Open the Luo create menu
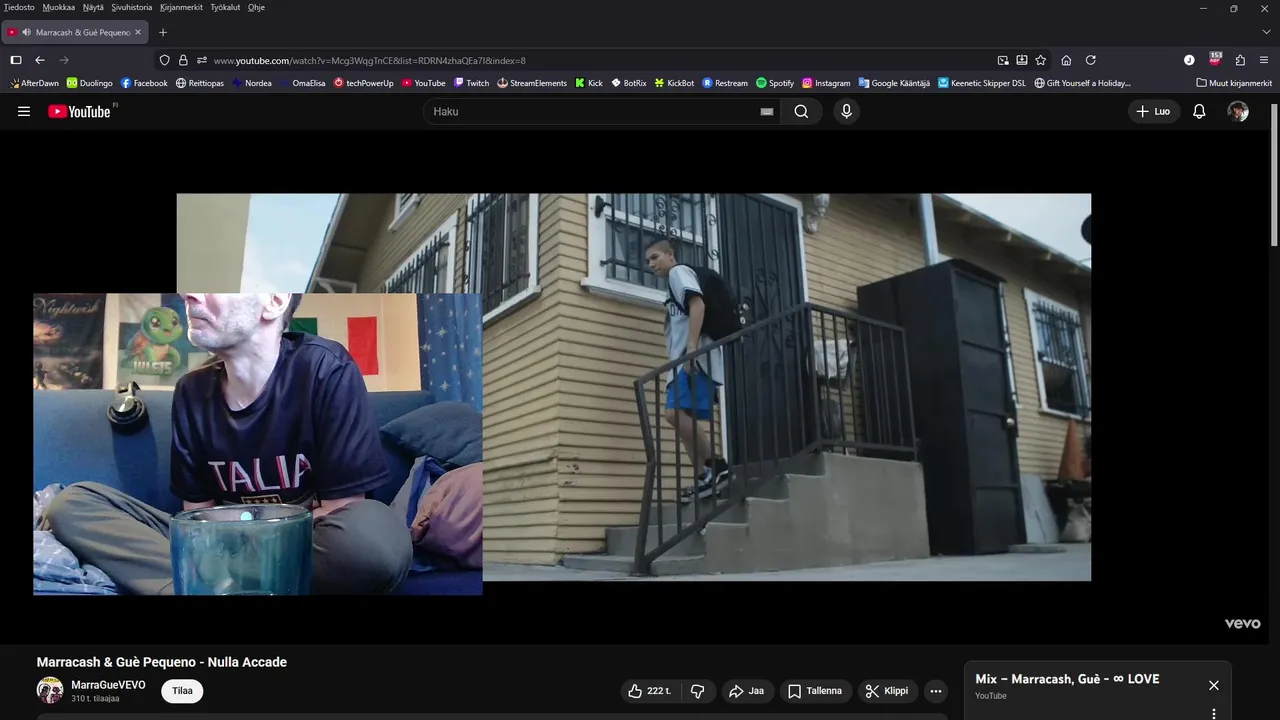This screenshot has width=1280, height=720. pyautogui.click(x=1154, y=111)
